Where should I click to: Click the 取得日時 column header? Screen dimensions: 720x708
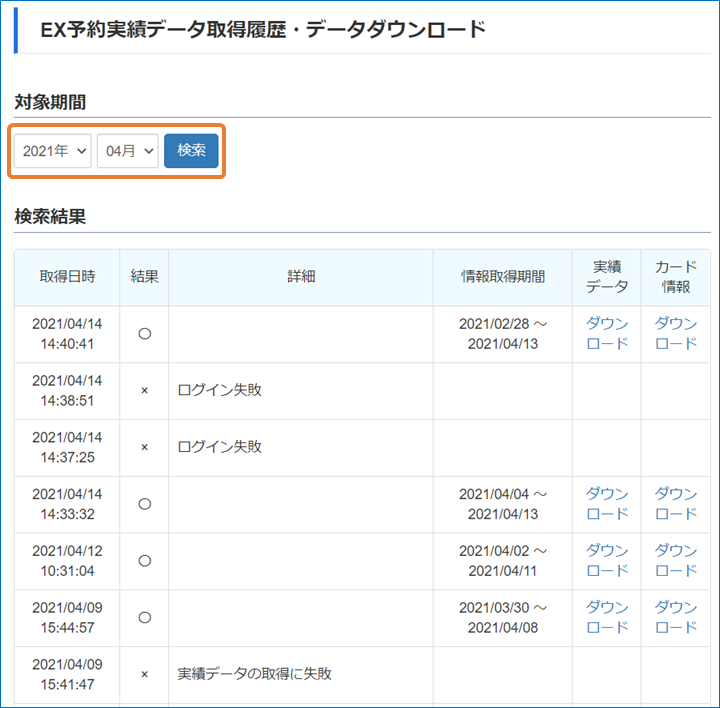[67, 277]
